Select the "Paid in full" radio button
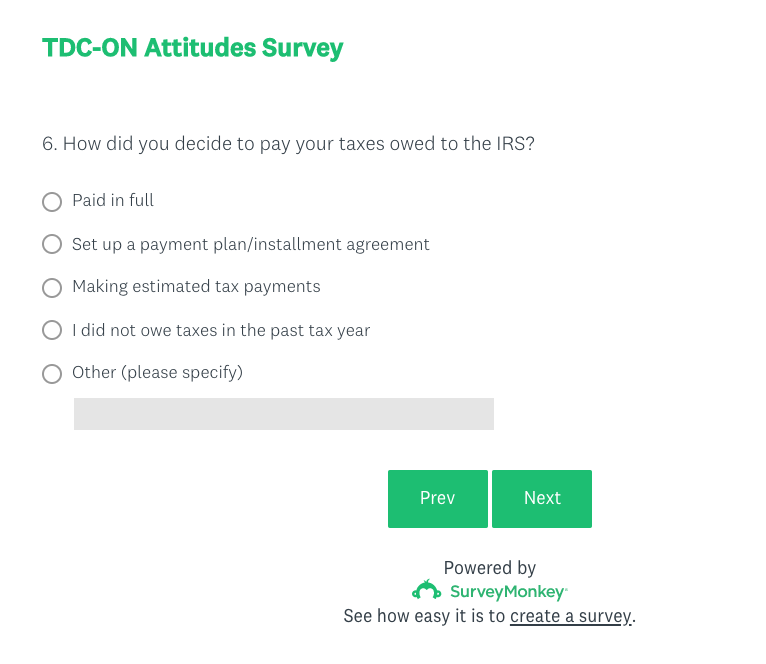 click(52, 202)
